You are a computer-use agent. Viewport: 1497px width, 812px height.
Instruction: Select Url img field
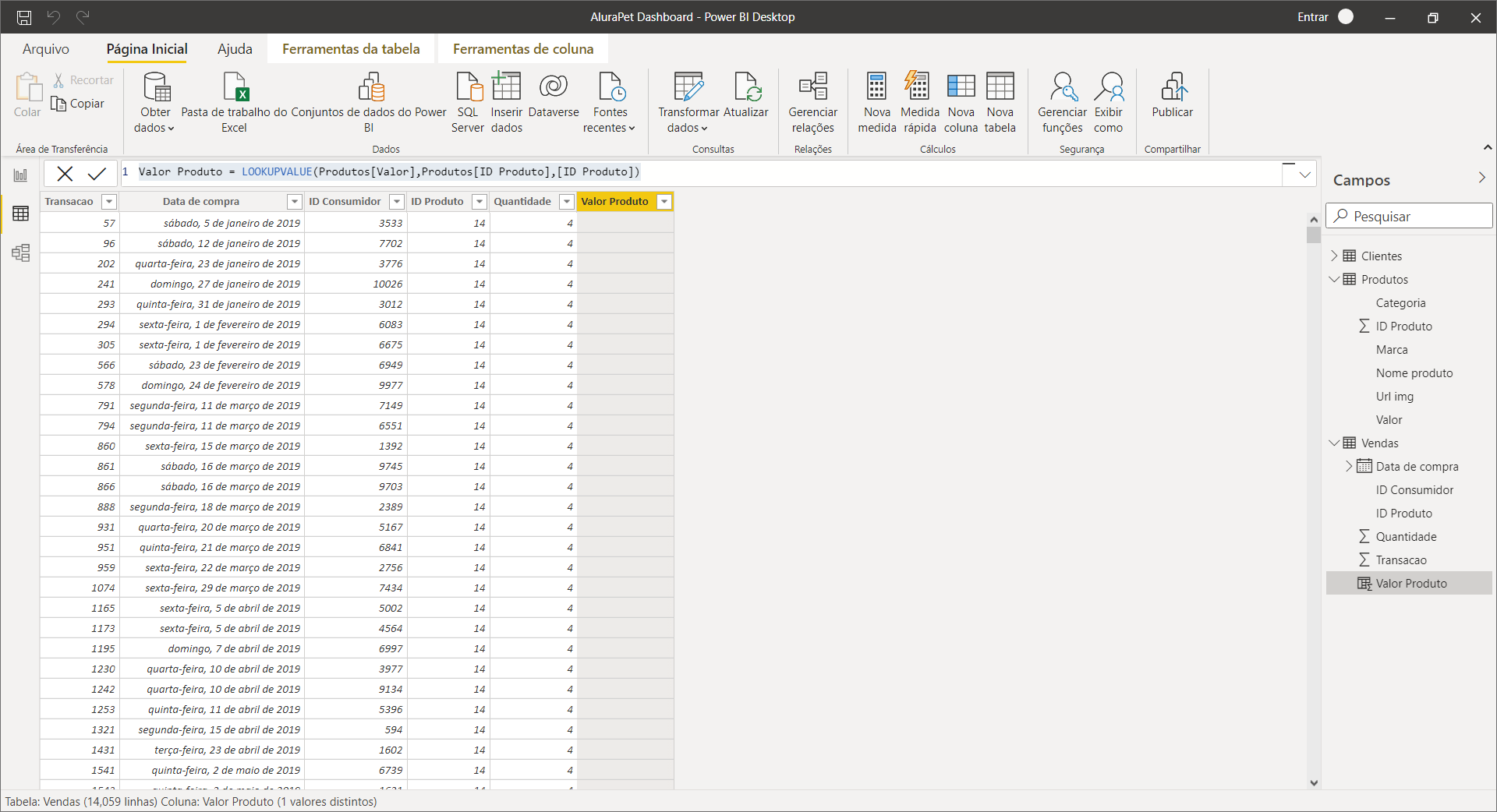click(1394, 396)
